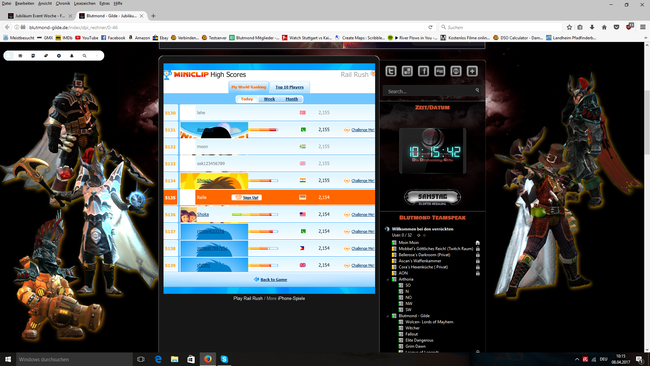Click Challenge Me! on Shoka's row
650x366 pixels.
click(x=362, y=215)
